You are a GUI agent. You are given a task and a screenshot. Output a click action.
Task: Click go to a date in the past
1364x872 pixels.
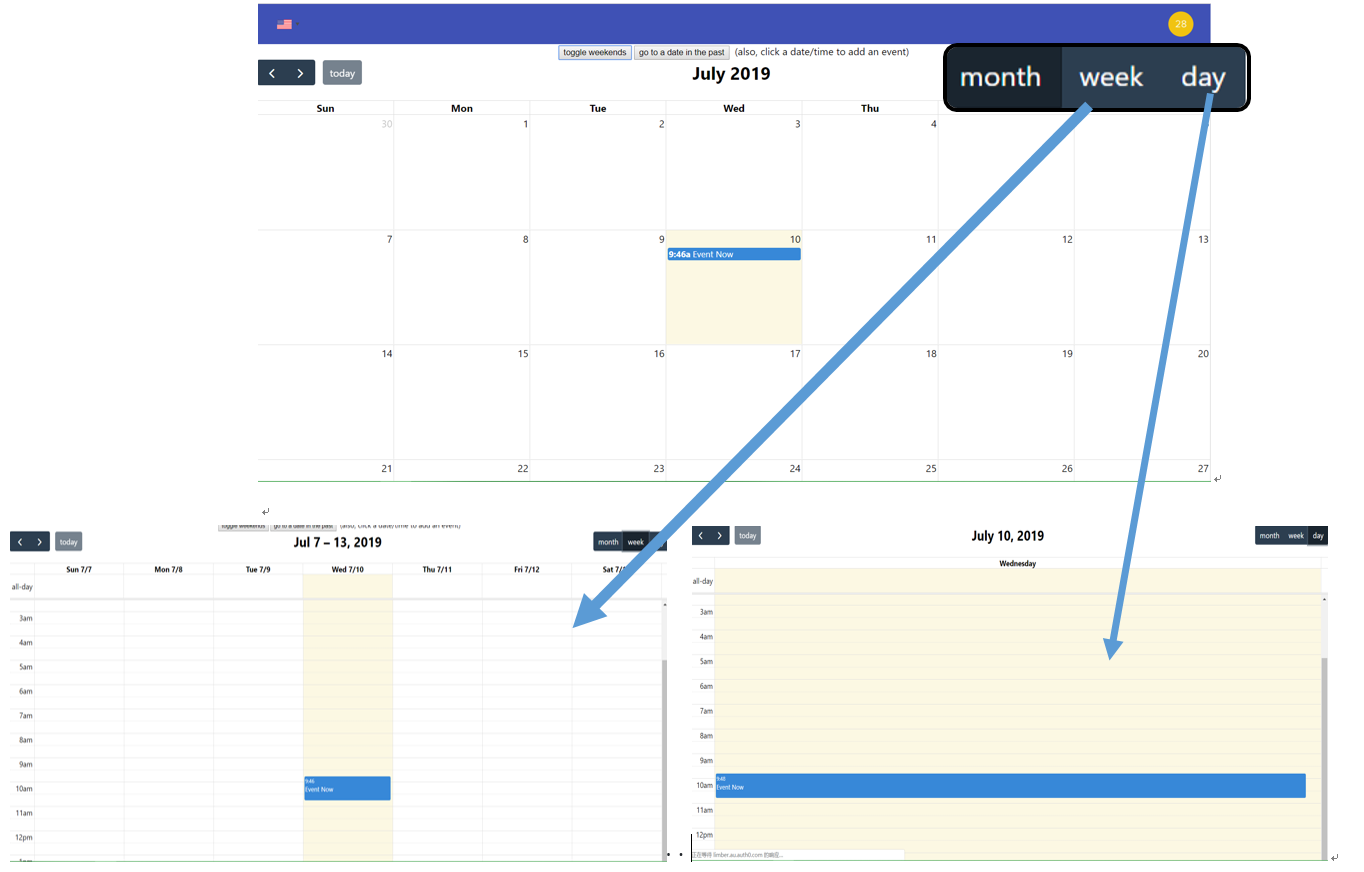click(x=682, y=52)
